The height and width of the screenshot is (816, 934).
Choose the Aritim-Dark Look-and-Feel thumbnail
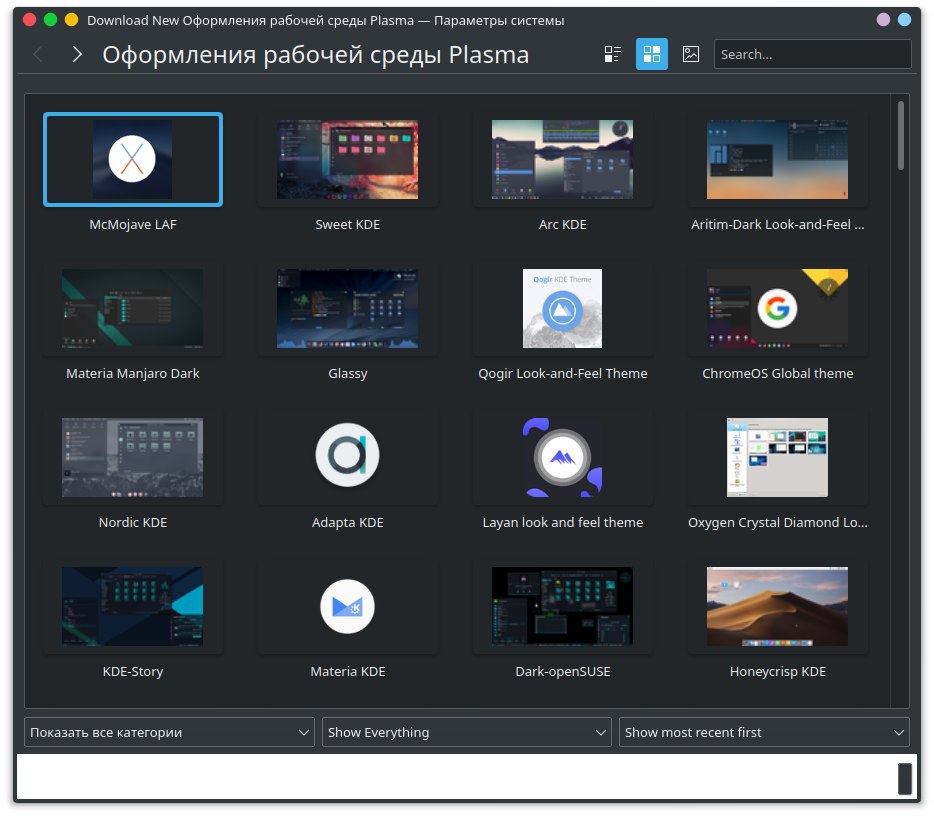click(777, 160)
